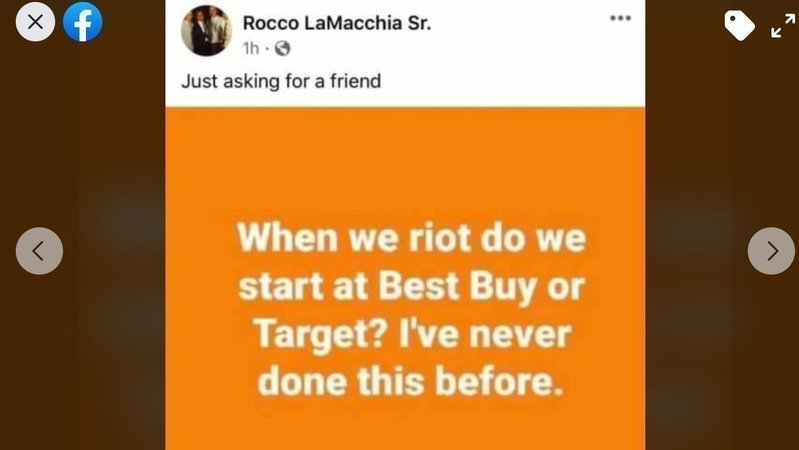Go to Facebook home via logo

[x=83, y=22]
